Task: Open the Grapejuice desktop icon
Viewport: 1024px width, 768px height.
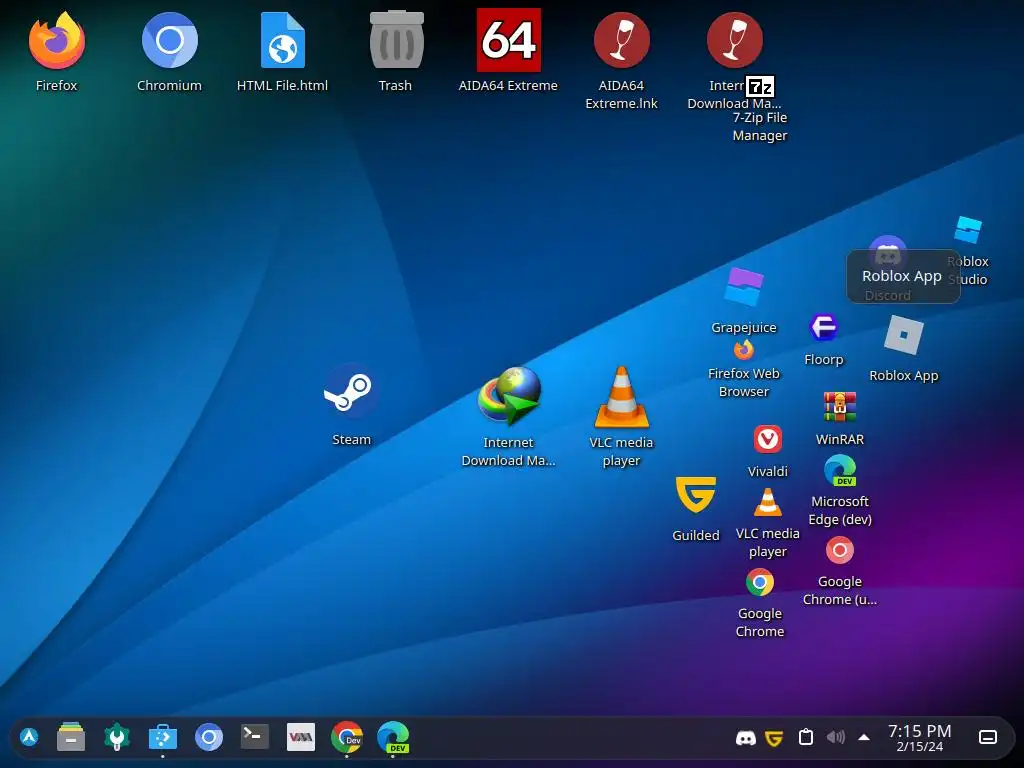Action: pos(744,287)
